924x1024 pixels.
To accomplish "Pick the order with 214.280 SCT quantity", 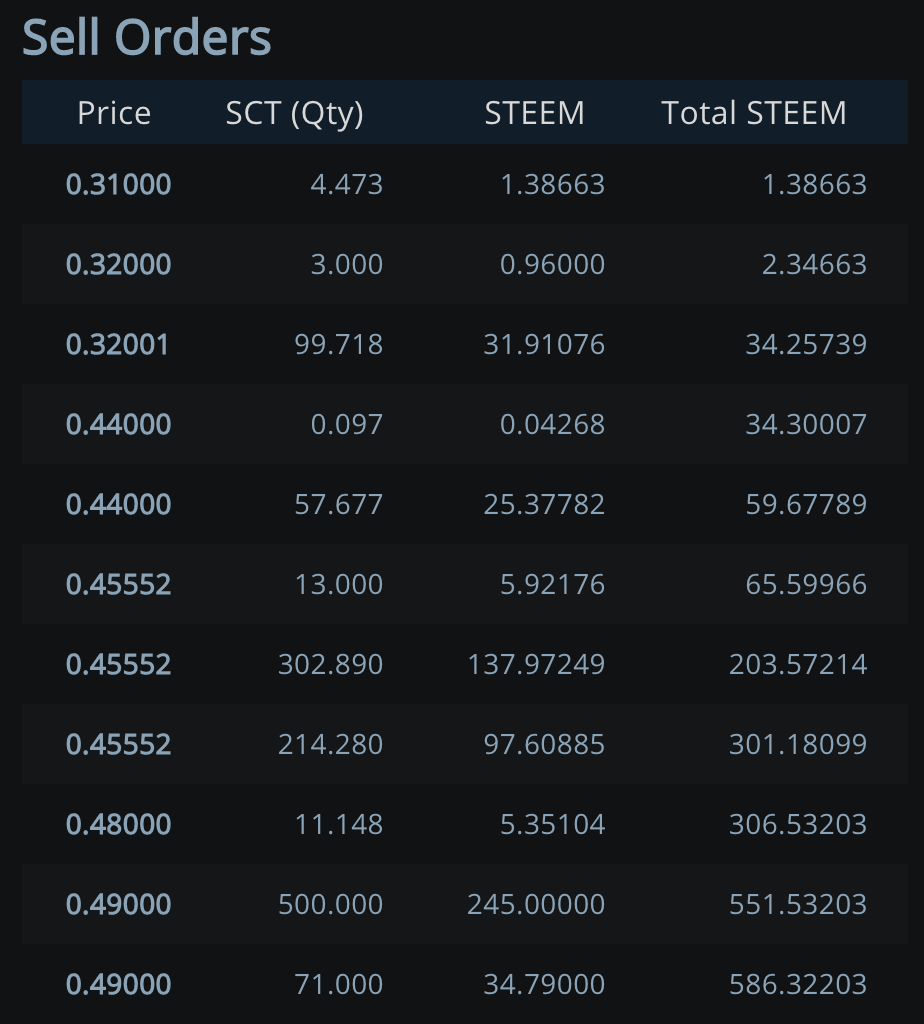I will [x=330, y=744].
